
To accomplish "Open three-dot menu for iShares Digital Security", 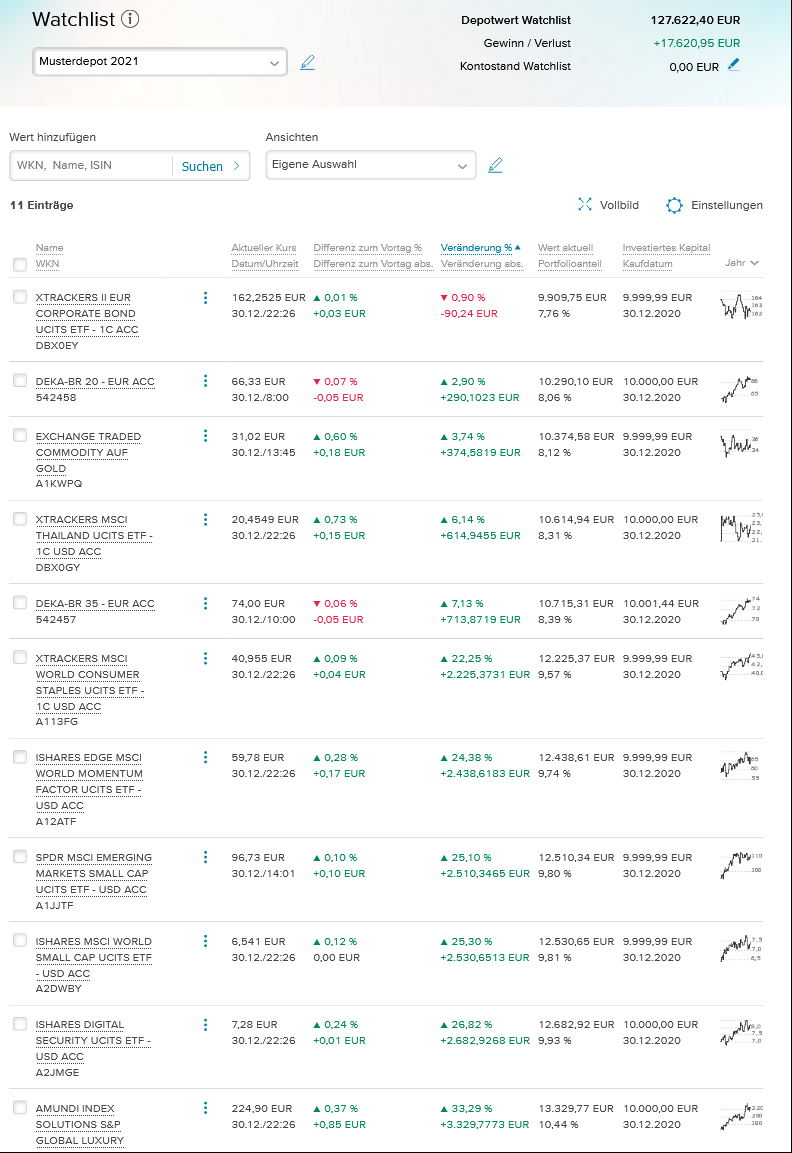I will point(205,1024).
